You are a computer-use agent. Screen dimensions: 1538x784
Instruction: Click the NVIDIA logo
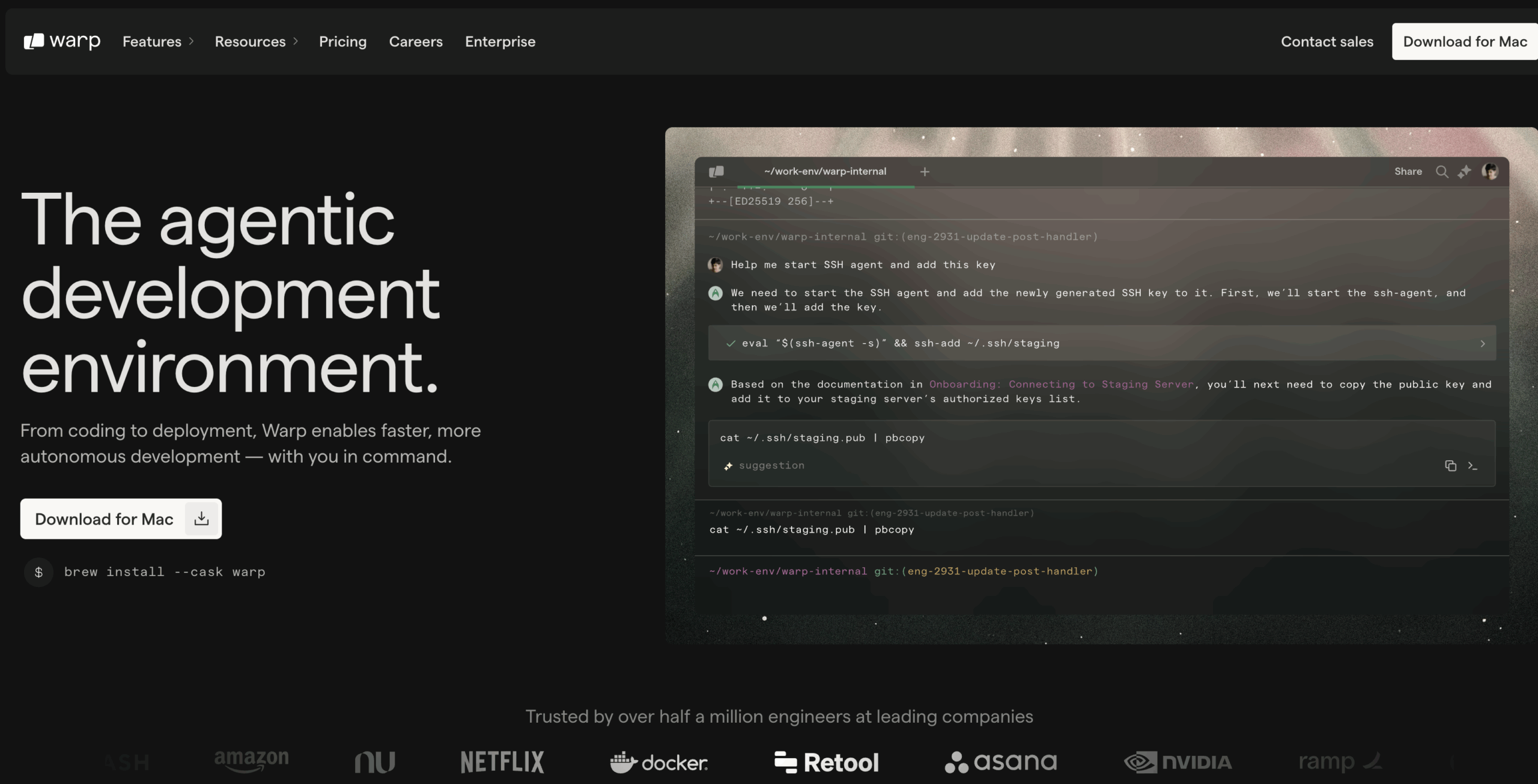[1178, 762]
